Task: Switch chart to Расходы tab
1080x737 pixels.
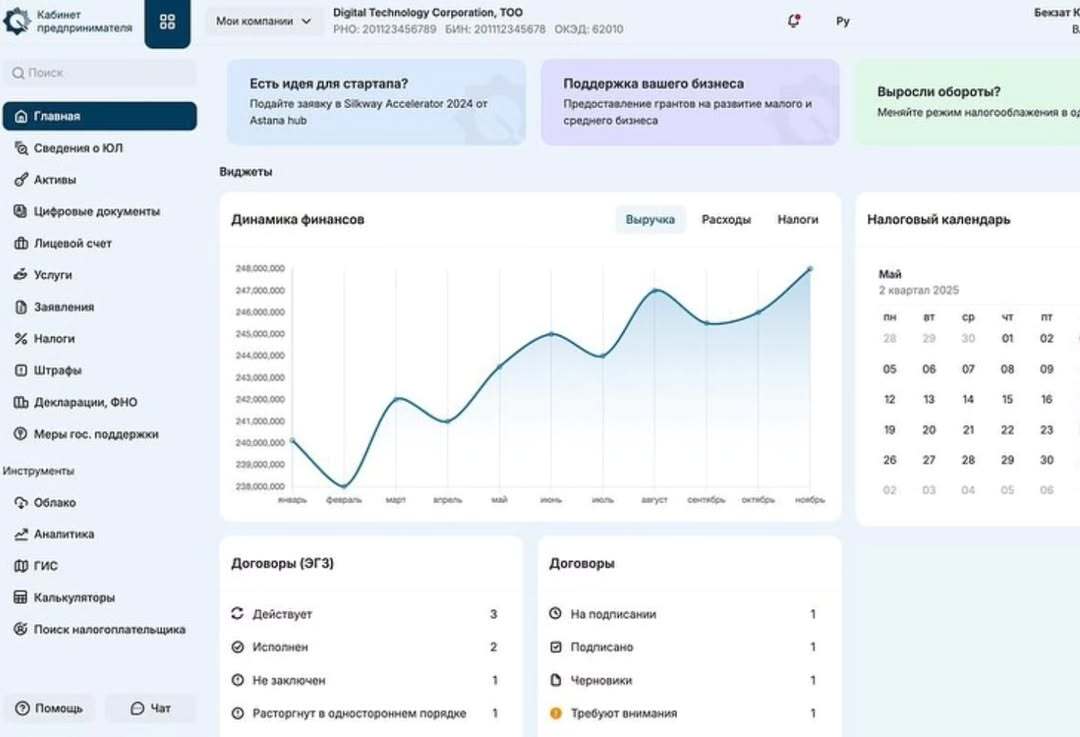Action: click(x=726, y=219)
